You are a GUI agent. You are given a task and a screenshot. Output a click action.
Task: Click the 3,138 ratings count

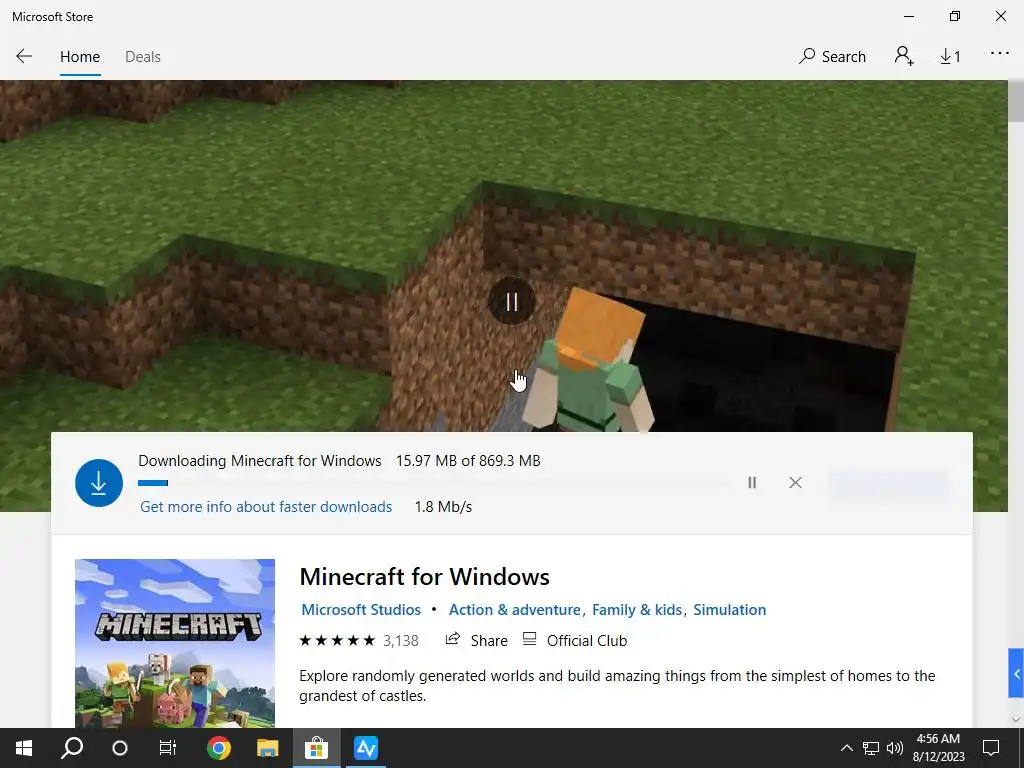click(x=400, y=641)
